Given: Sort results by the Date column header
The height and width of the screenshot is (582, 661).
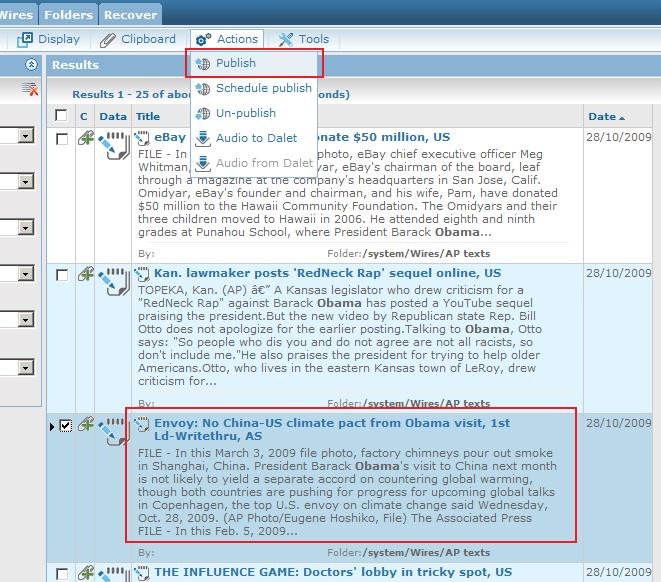Looking at the screenshot, I should 606,116.
